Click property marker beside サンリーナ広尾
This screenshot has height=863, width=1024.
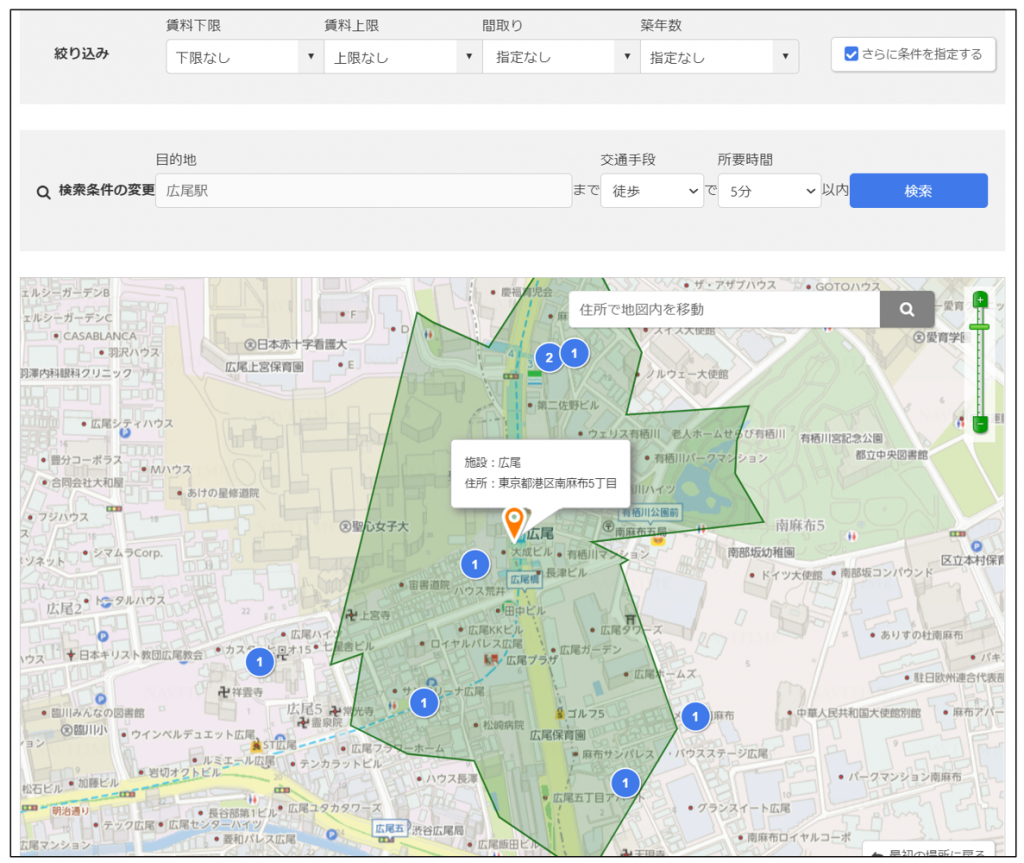425,703
